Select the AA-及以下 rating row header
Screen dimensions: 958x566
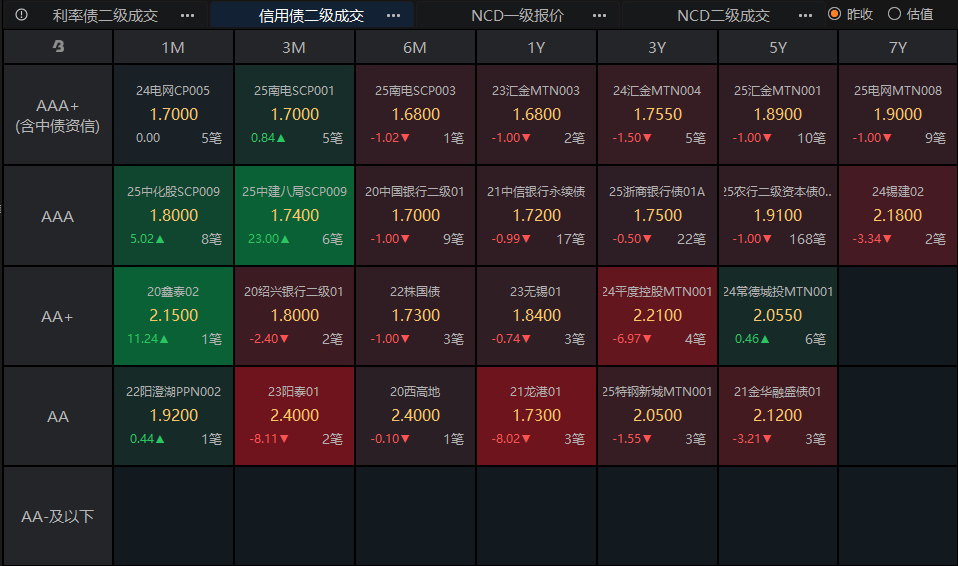click(x=57, y=516)
